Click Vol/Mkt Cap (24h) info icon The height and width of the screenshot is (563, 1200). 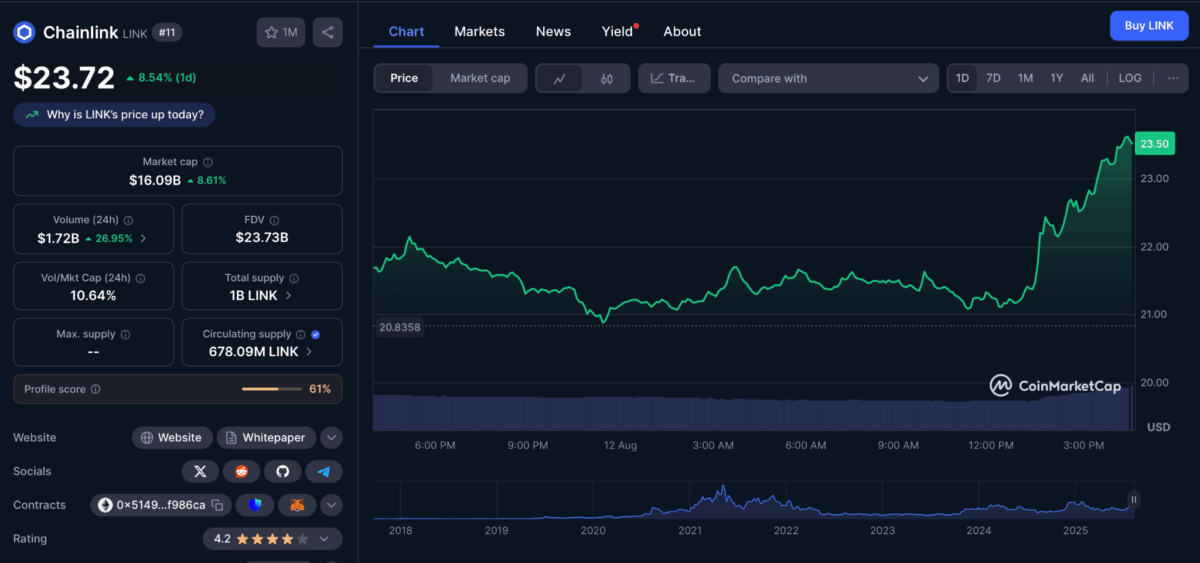[x=139, y=278]
